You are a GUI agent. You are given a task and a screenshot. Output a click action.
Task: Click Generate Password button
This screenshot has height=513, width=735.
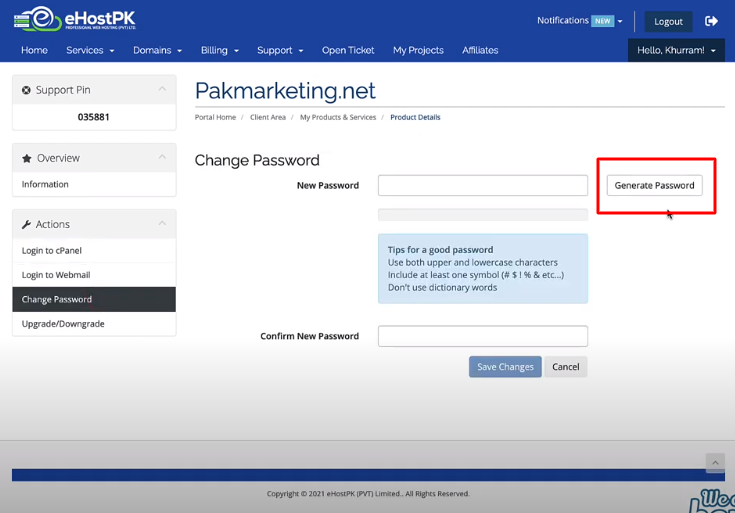coord(654,185)
